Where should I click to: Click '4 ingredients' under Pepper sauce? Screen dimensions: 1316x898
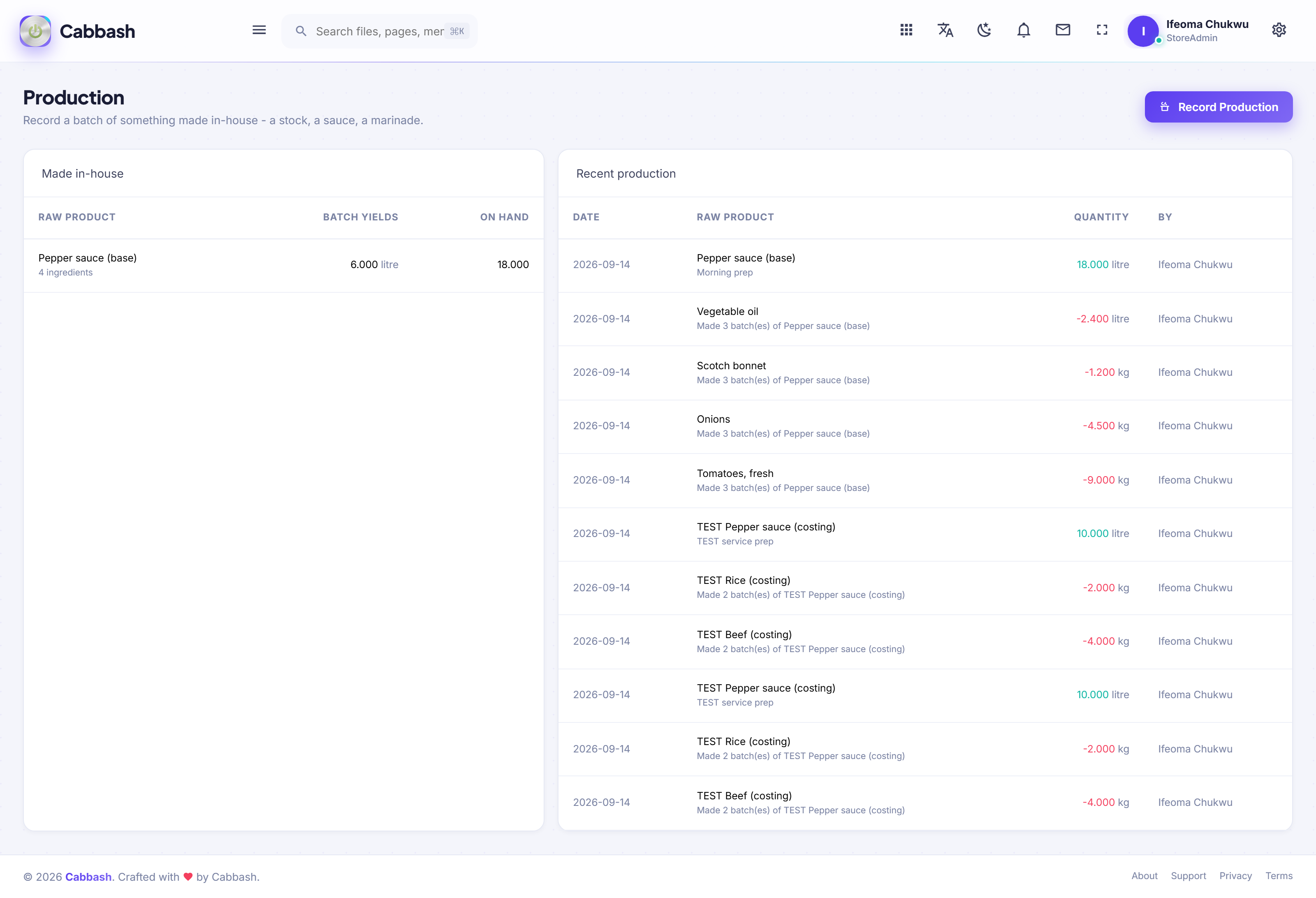65,272
